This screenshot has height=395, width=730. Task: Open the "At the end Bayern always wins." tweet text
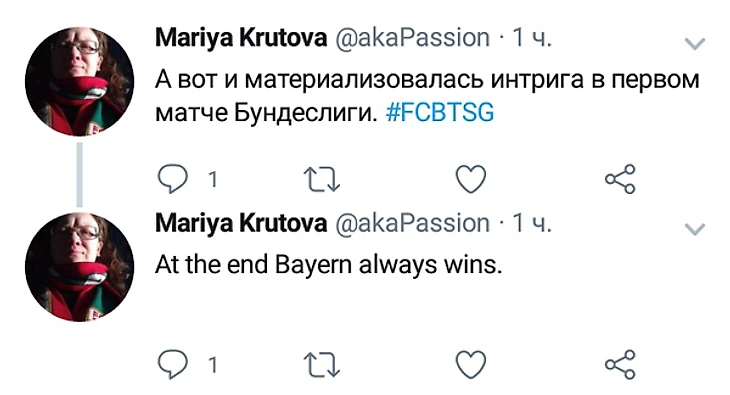[329, 265]
